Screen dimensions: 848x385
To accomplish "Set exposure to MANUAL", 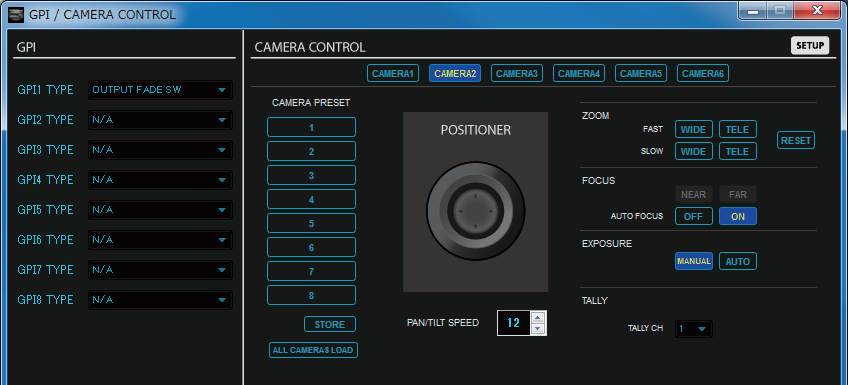I will [693, 261].
